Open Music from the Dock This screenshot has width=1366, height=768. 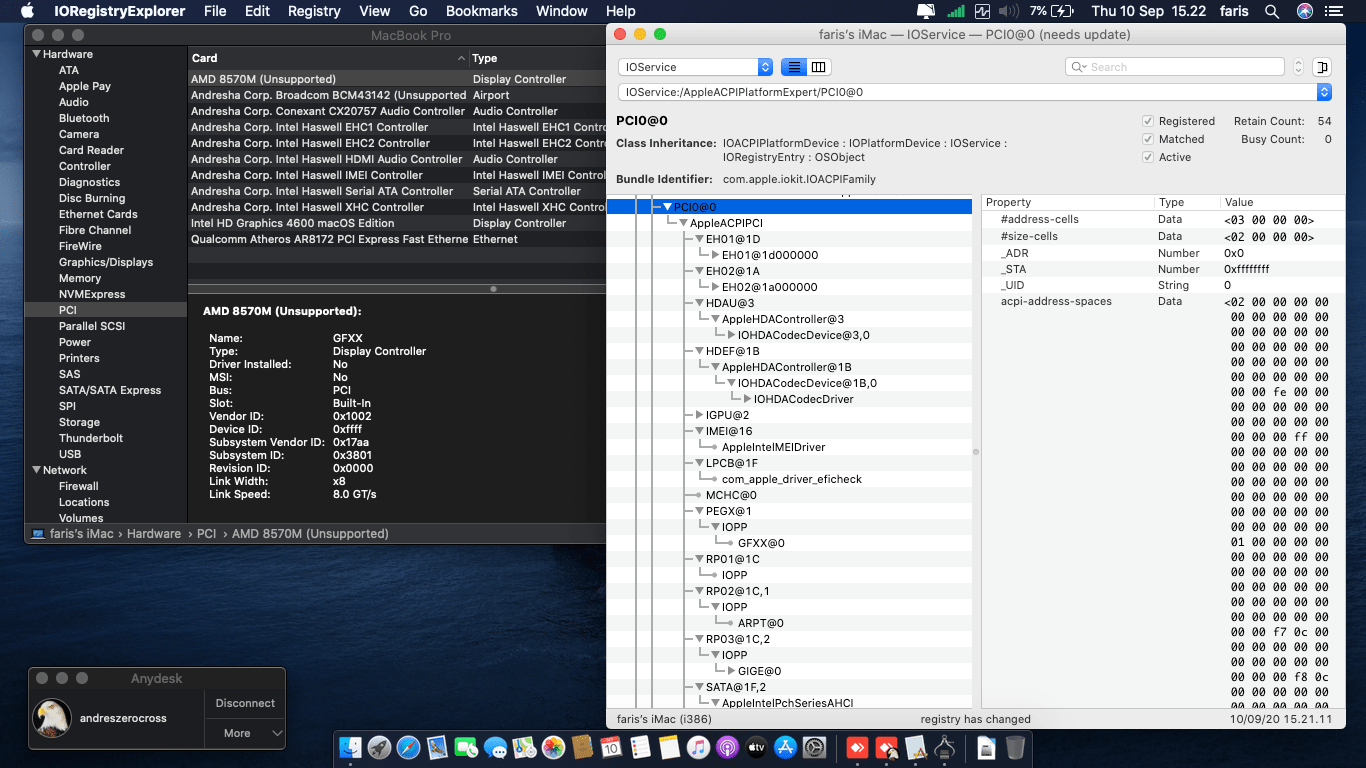click(x=698, y=747)
